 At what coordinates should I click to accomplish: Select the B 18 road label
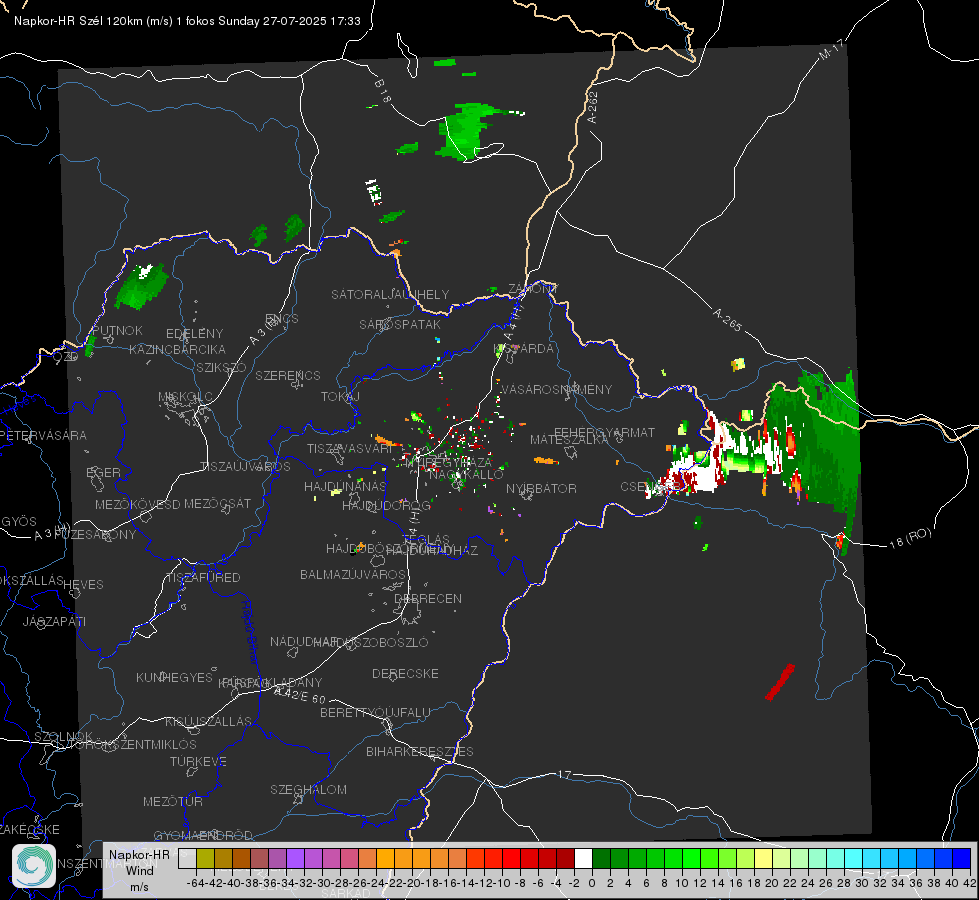pos(383,91)
